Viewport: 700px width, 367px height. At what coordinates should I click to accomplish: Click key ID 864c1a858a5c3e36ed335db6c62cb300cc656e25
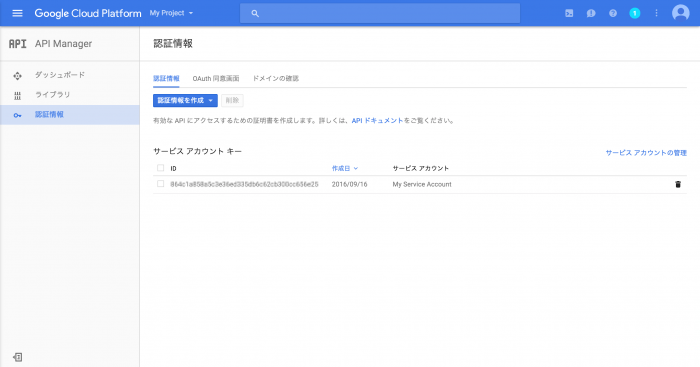[244, 184]
